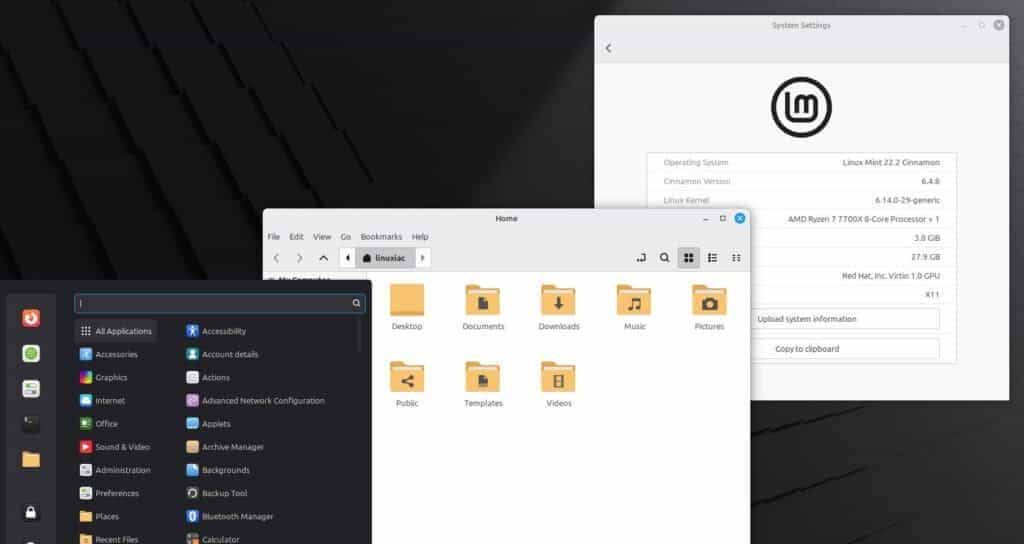Go forward in the Home file manager
Image resolution: width=1024 pixels, height=544 pixels.
coord(300,258)
